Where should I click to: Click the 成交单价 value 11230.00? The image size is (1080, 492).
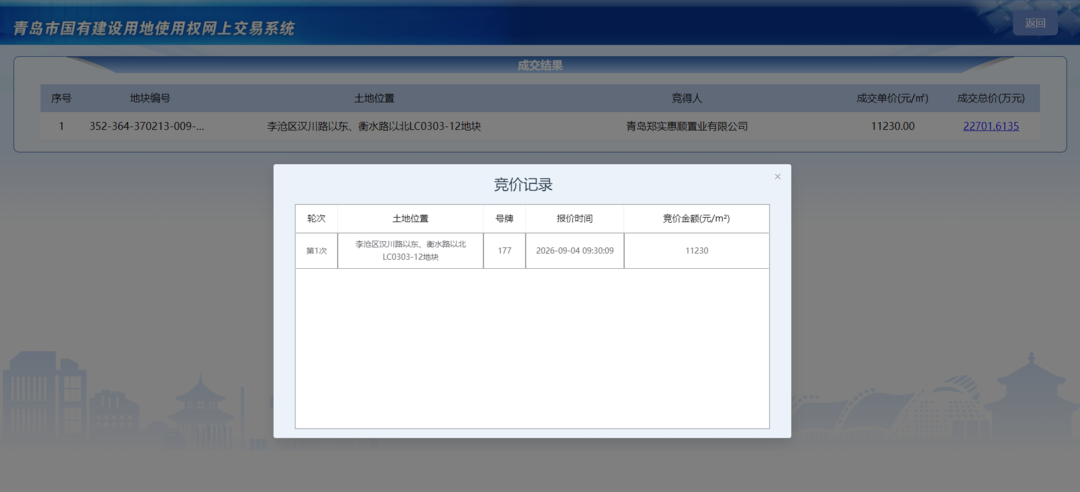[893, 126]
